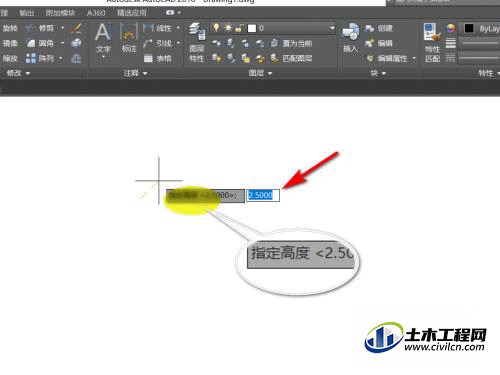Select the Array (阵列) tool
Image resolution: width=500 pixels, height=375 pixels.
pyautogui.click(x=40, y=58)
